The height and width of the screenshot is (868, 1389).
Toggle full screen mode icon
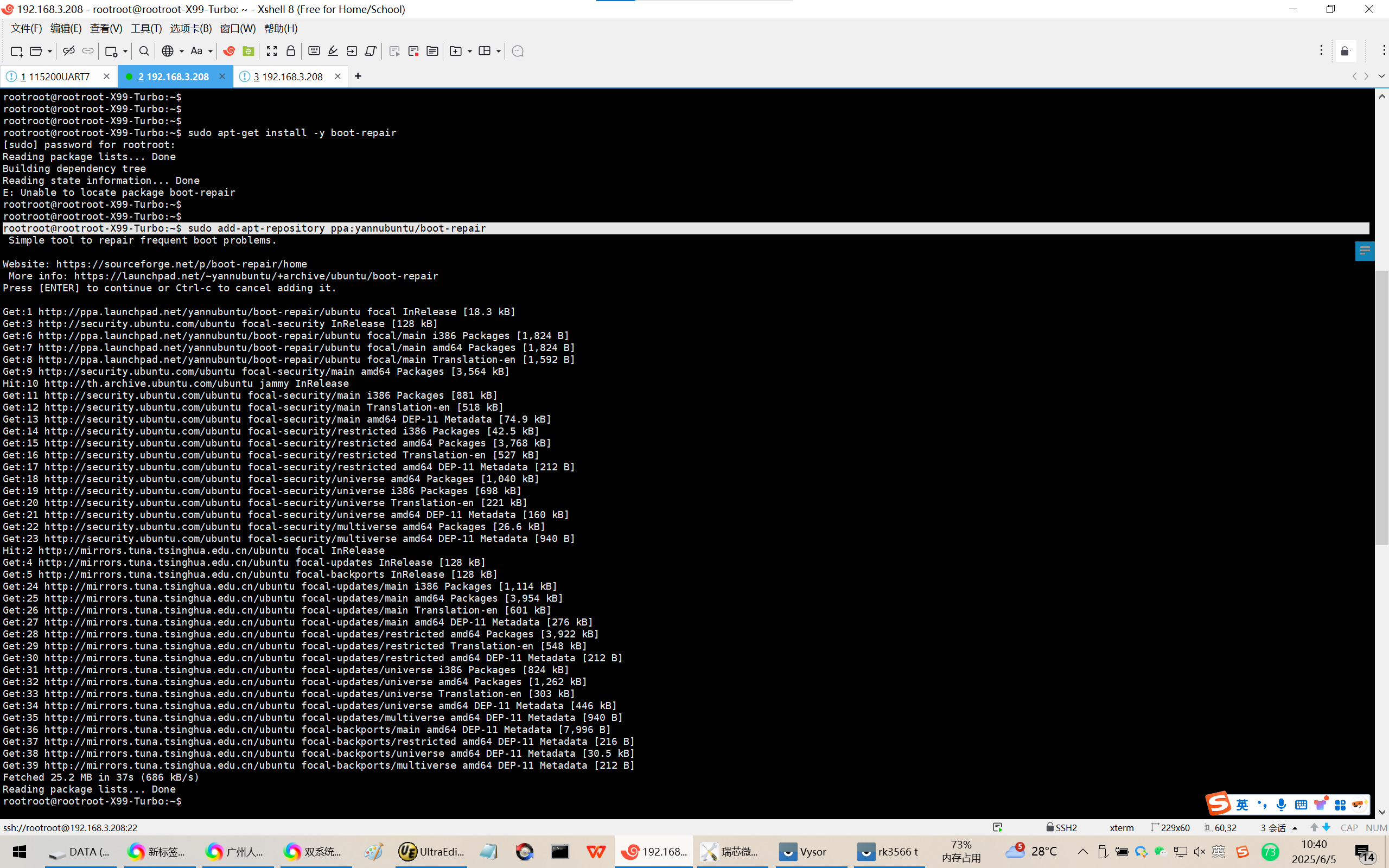271,51
